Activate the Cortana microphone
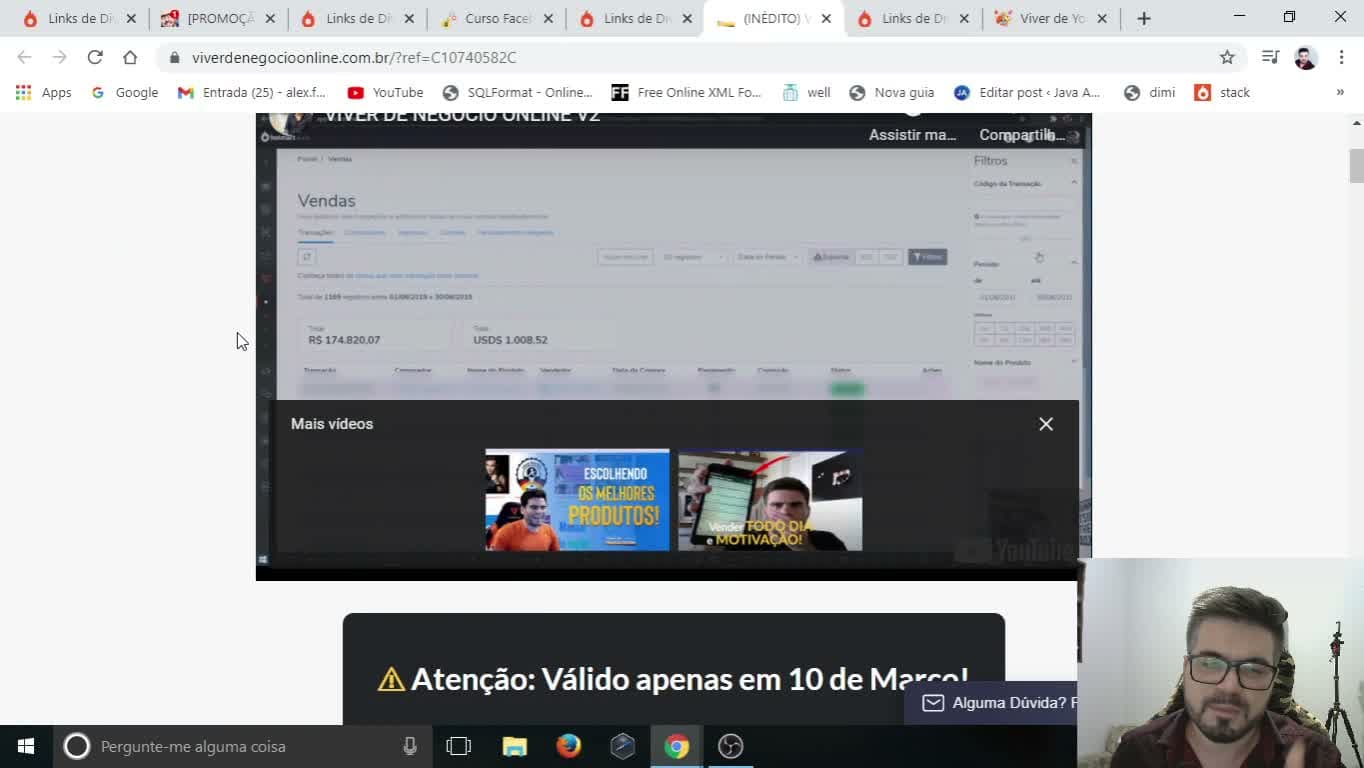The image size is (1364, 768). click(410, 746)
